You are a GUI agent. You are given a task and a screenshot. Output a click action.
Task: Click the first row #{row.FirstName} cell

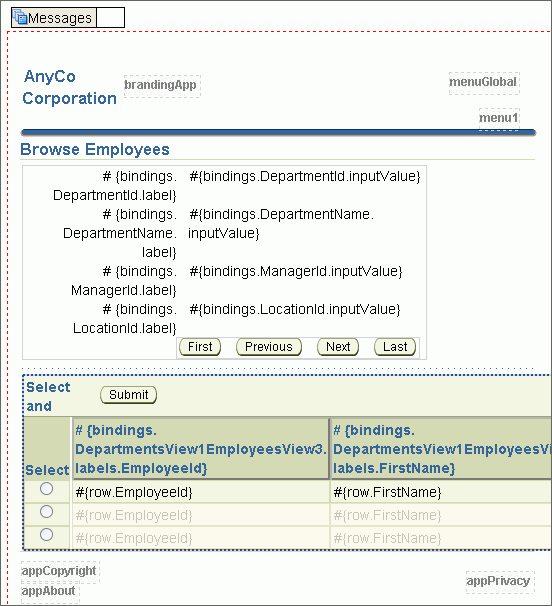click(441, 492)
